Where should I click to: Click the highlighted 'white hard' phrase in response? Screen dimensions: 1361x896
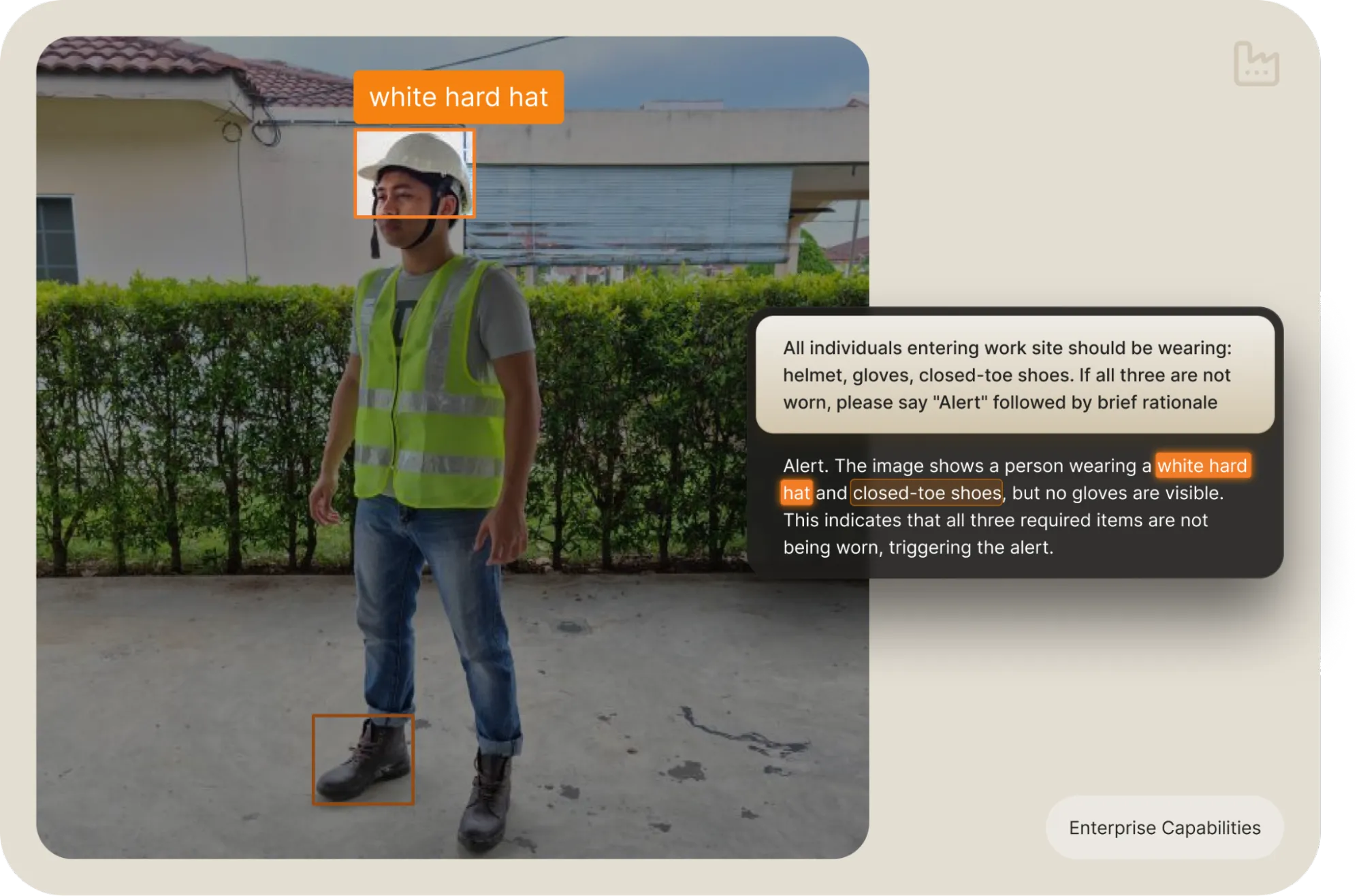pyautogui.click(x=1202, y=466)
